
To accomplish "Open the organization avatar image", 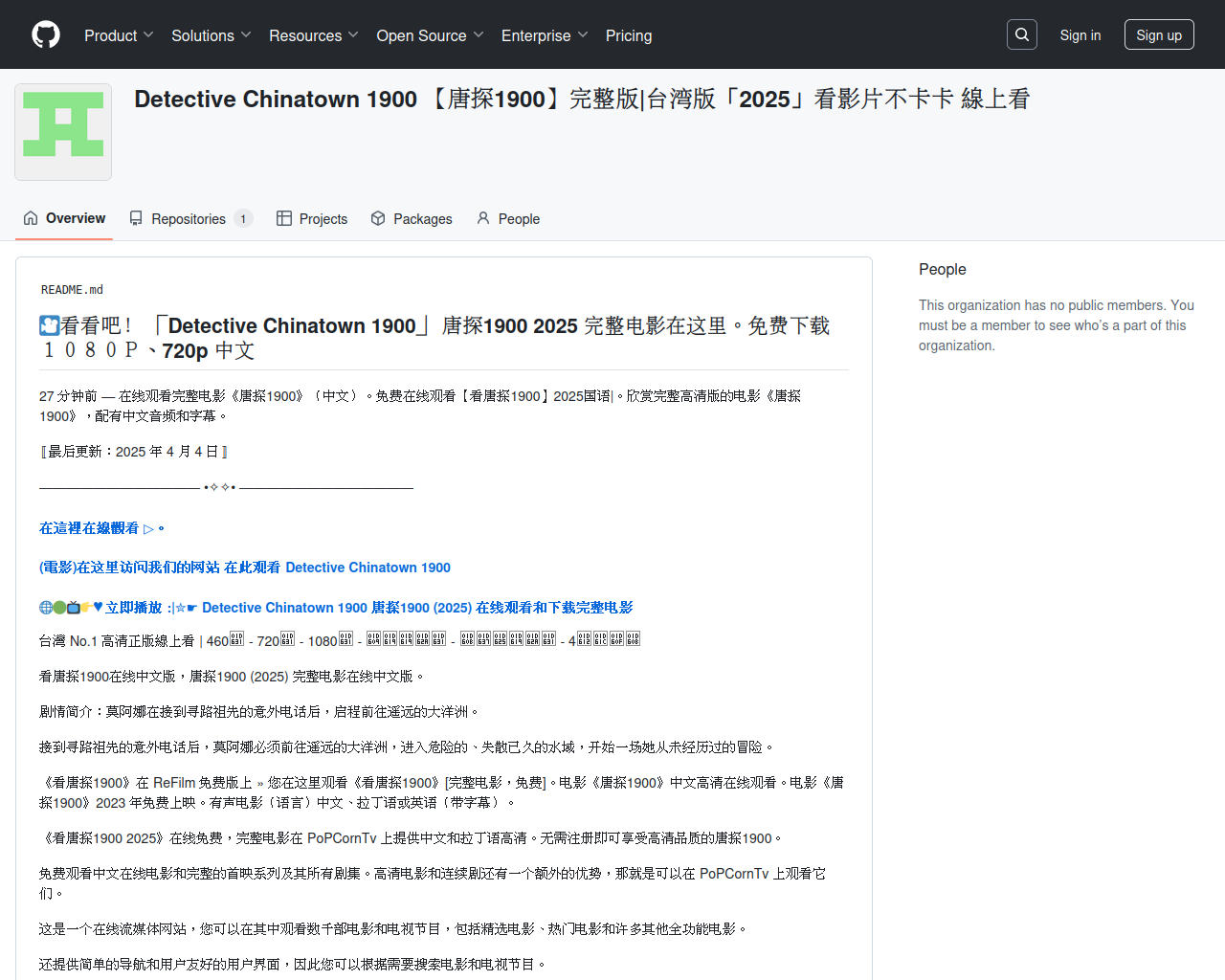I will pos(63,132).
